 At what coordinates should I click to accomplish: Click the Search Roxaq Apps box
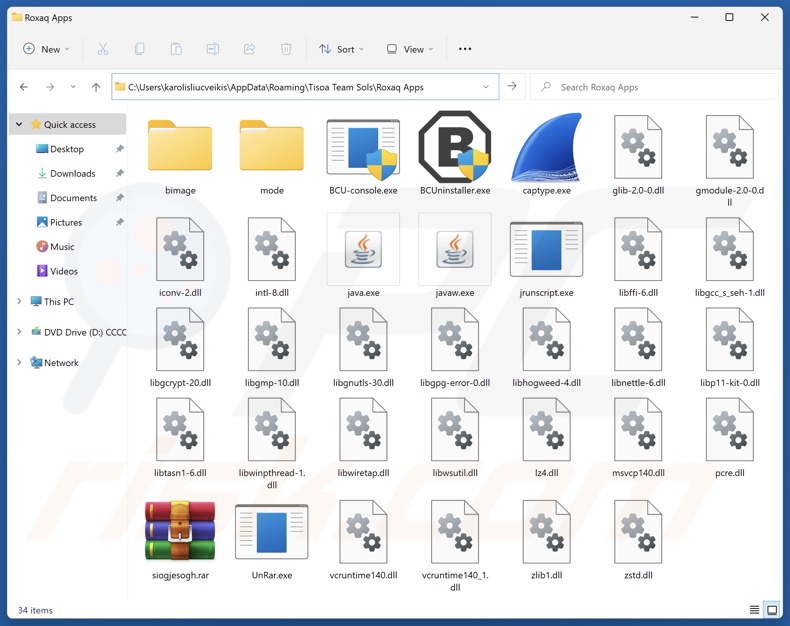[x=654, y=87]
